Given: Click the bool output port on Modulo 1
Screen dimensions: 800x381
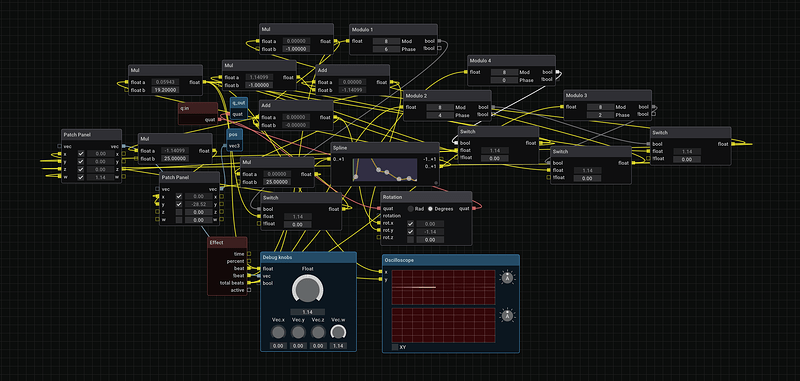Looking at the screenshot, I should [439, 41].
